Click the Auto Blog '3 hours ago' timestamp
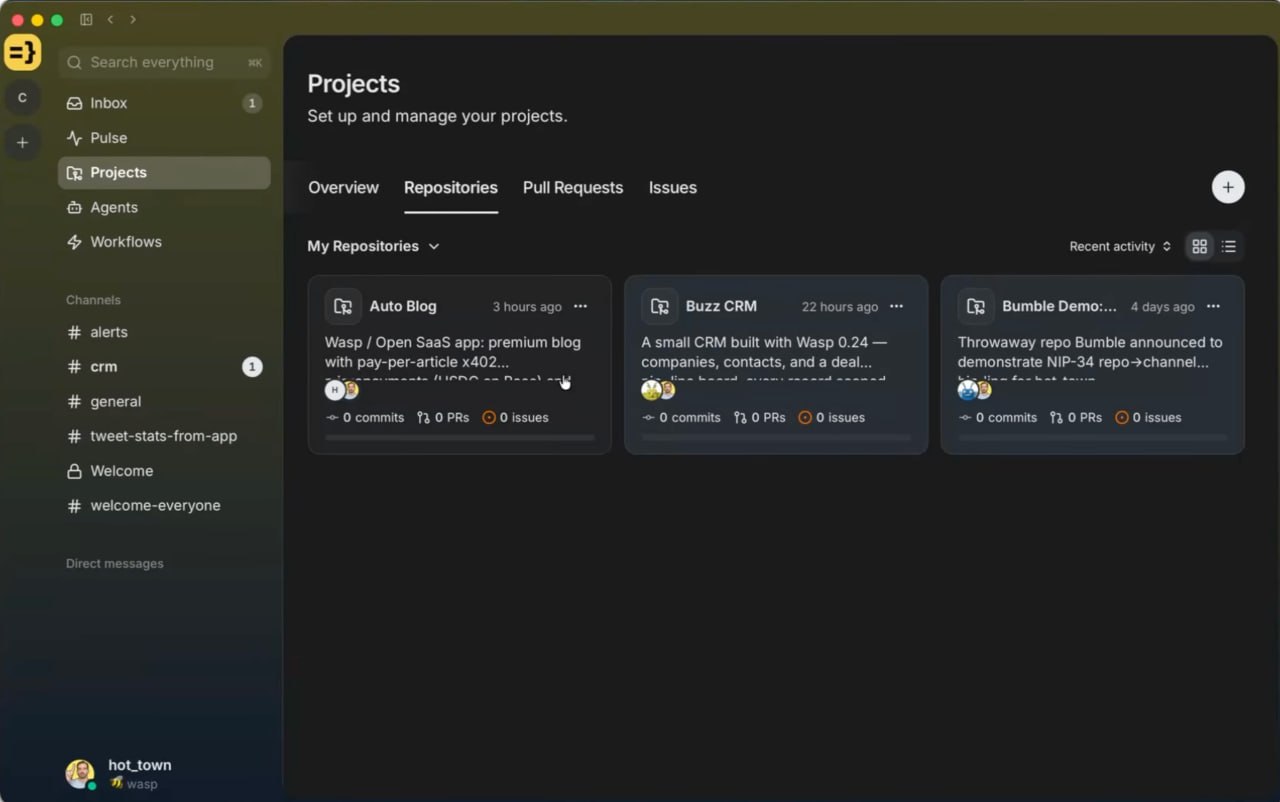Image resolution: width=1280 pixels, height=802 pixels. (527, 307)
